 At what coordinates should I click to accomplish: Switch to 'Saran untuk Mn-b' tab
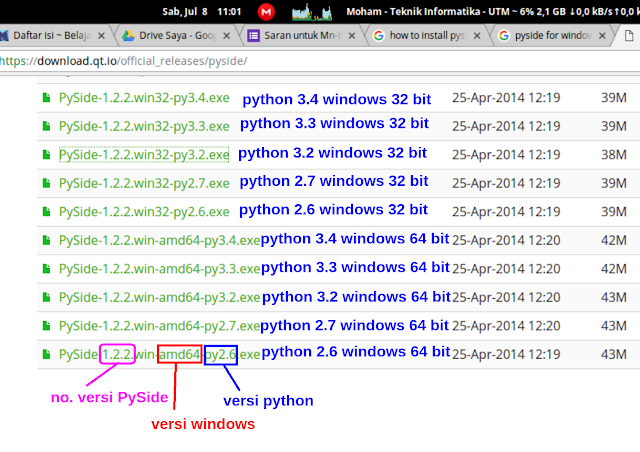(x=302, y=36)
